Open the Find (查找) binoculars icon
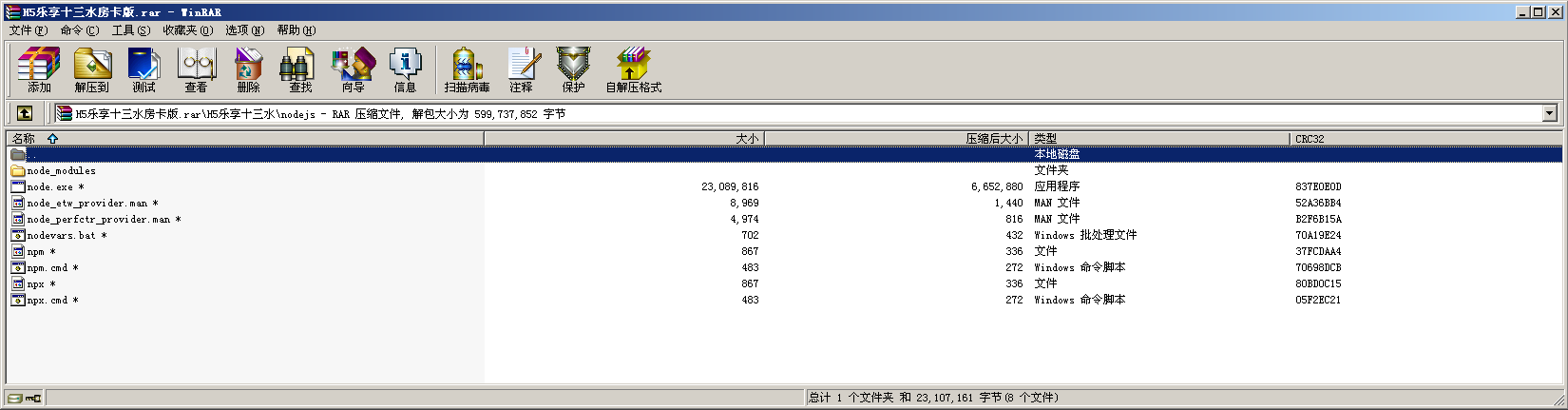Screen dimensions: 1568x410 pos(300,69)
